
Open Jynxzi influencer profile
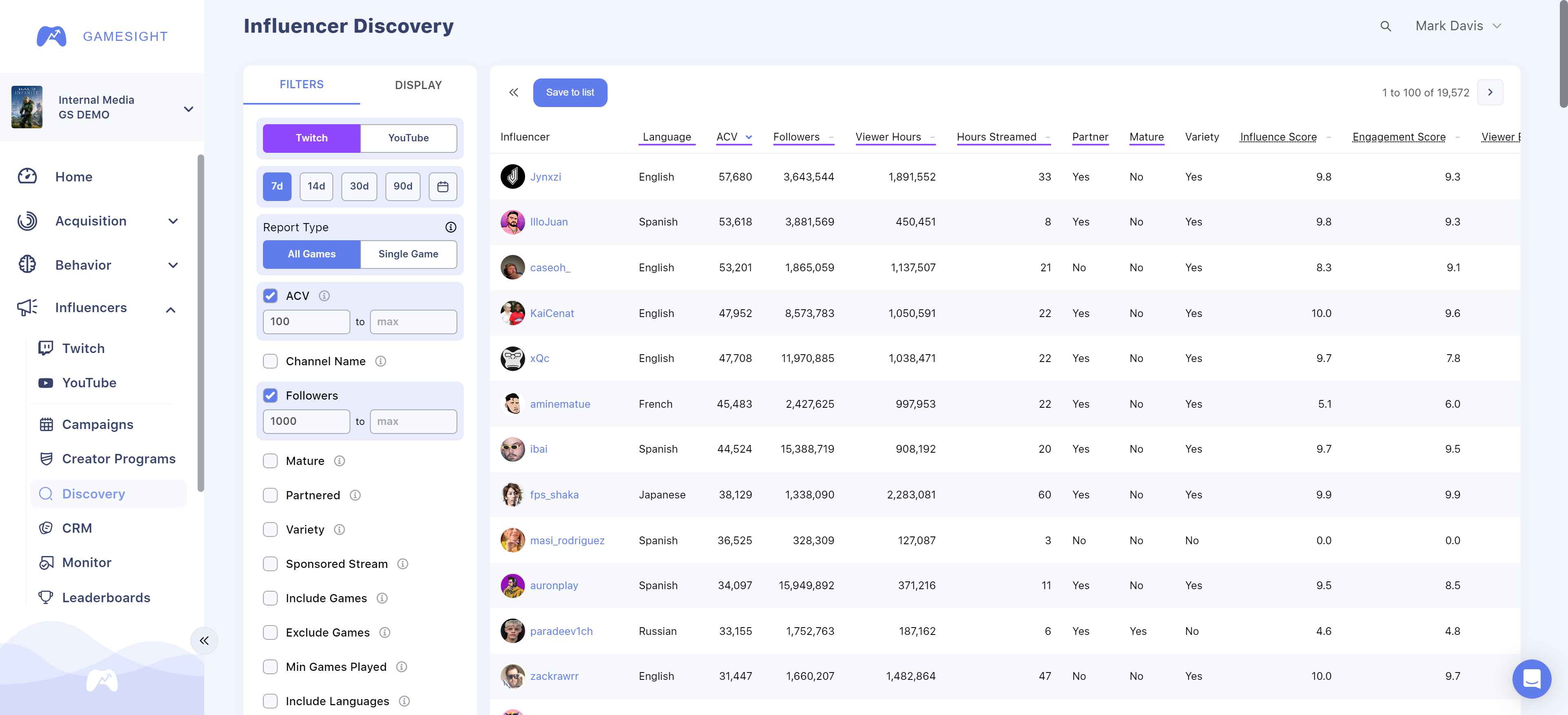tap(546, 177)
